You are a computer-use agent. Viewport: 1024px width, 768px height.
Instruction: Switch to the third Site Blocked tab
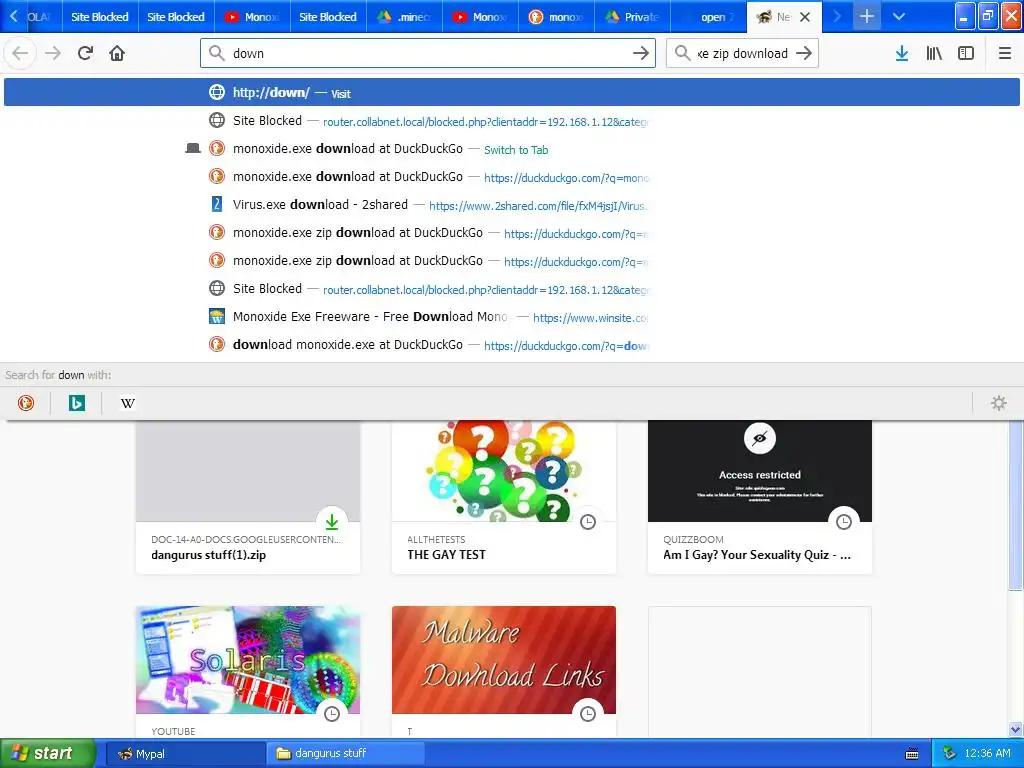(x=328, y=17)
